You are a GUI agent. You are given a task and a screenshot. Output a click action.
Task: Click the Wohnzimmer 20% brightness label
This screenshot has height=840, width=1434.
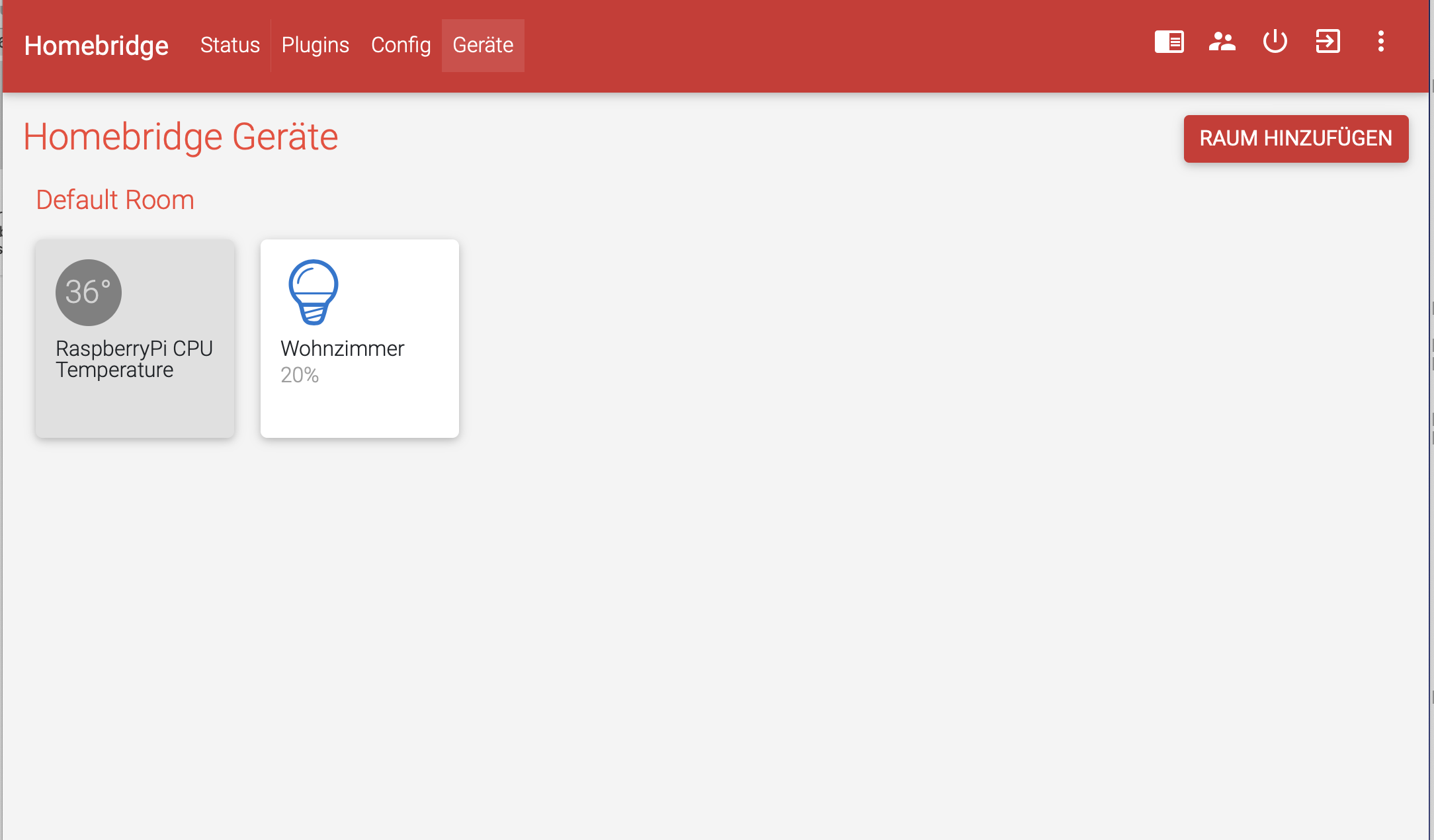tap(300, 375)
